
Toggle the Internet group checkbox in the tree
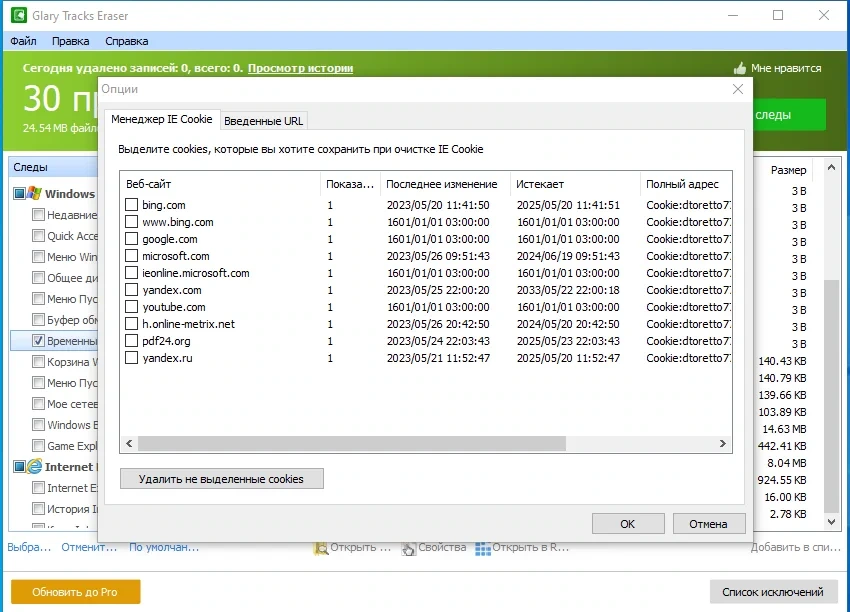click(20, 466)
